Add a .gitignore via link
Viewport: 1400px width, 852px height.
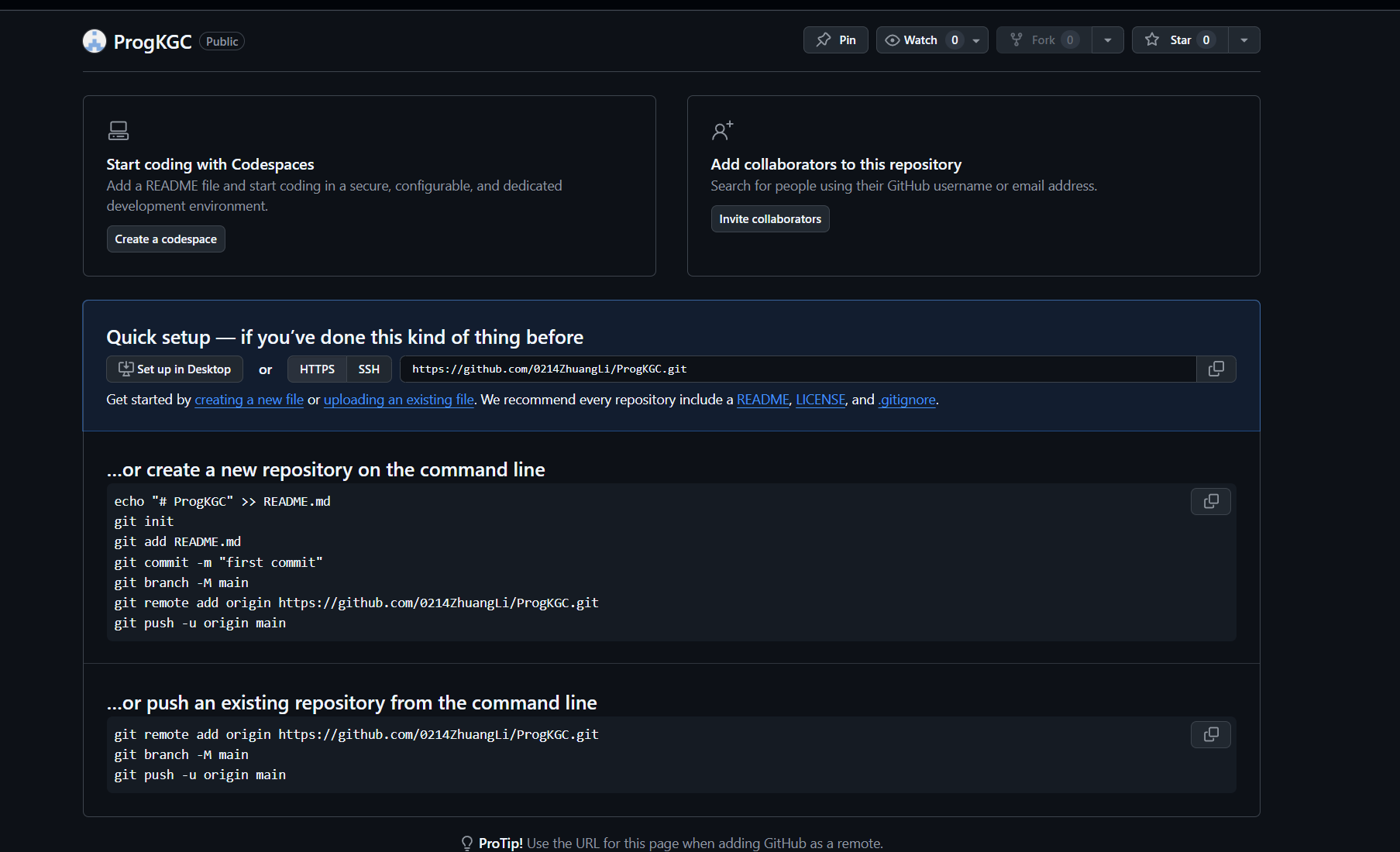pyautogui.click(x=907, y=400)
